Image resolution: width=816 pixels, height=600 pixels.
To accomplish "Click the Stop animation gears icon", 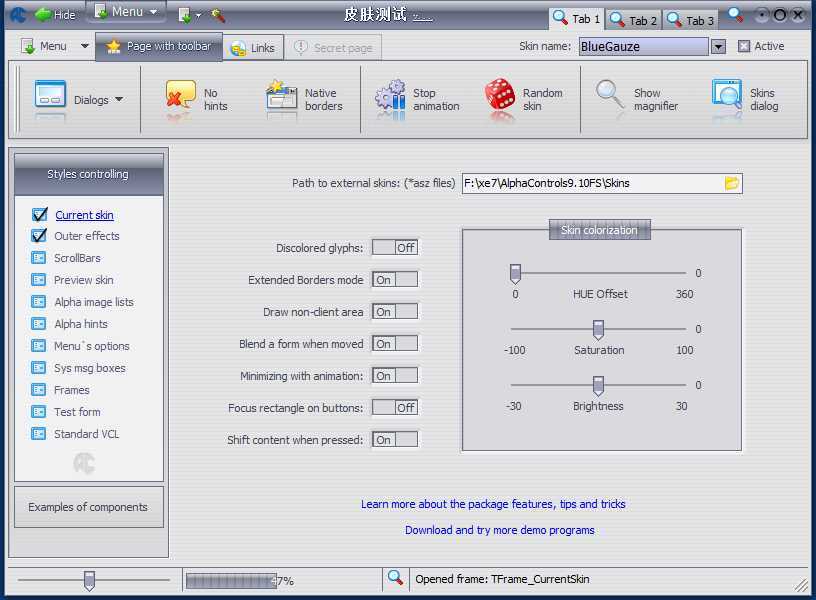I will [390, 98].
